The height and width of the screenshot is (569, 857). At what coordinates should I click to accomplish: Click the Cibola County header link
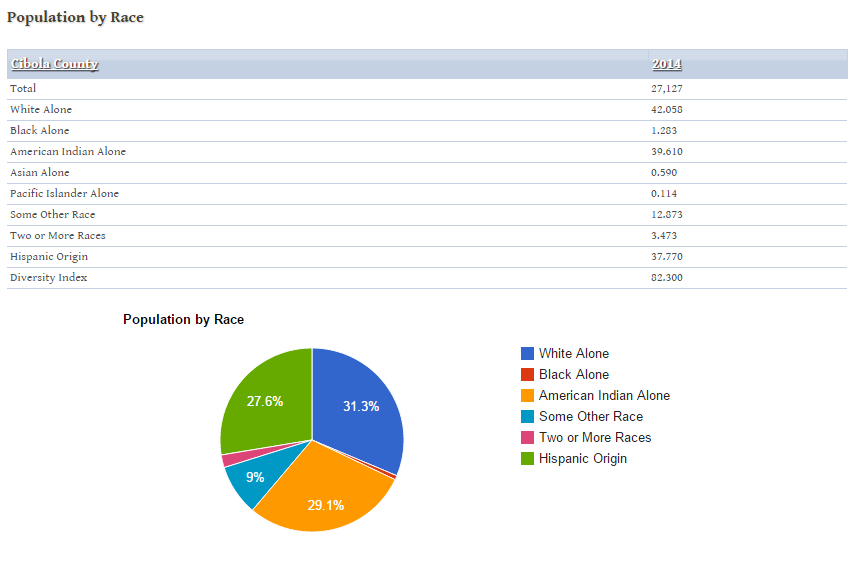(55, 64)
